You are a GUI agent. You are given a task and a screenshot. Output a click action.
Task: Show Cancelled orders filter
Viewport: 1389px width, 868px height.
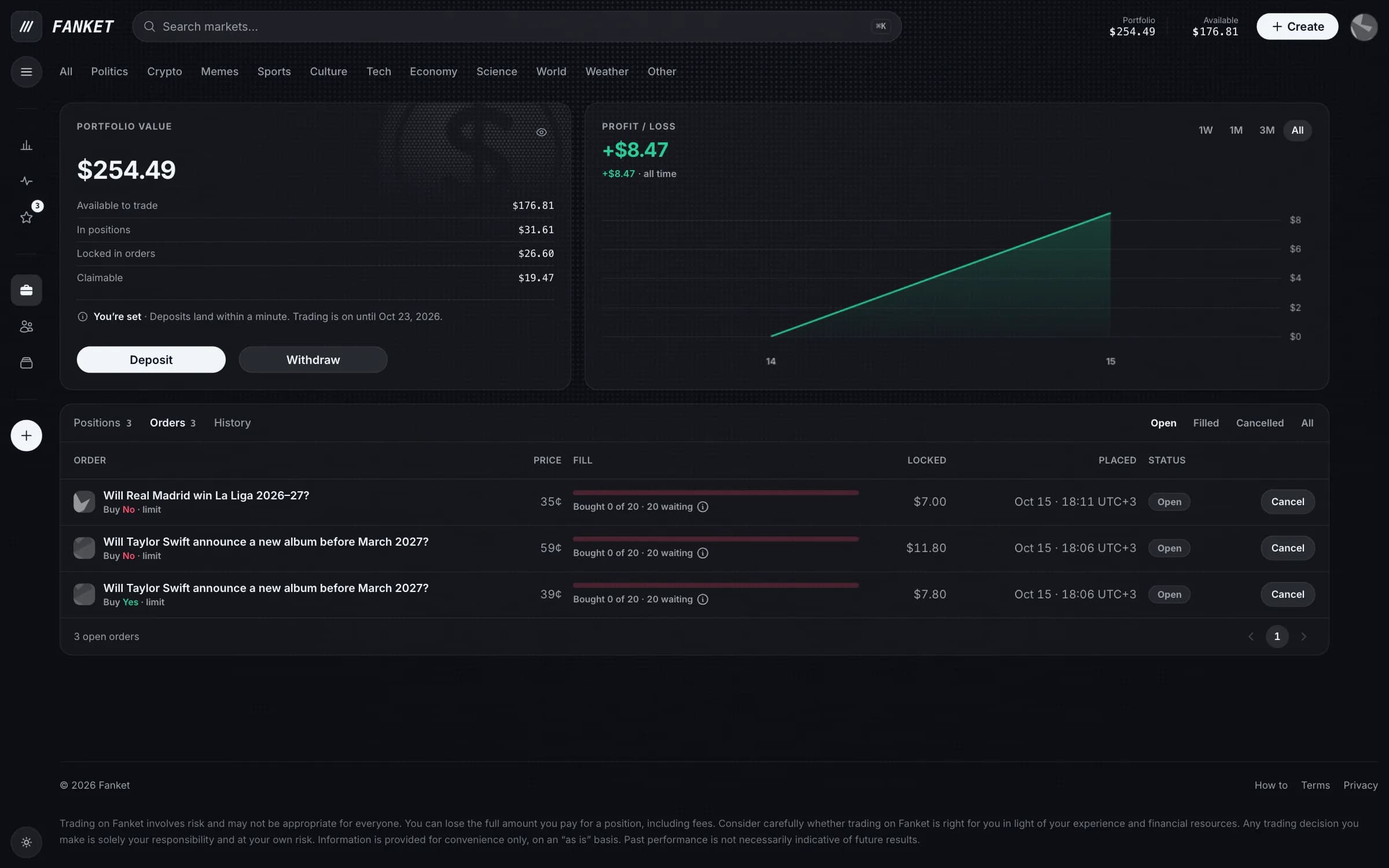[x=1259, y=423]
